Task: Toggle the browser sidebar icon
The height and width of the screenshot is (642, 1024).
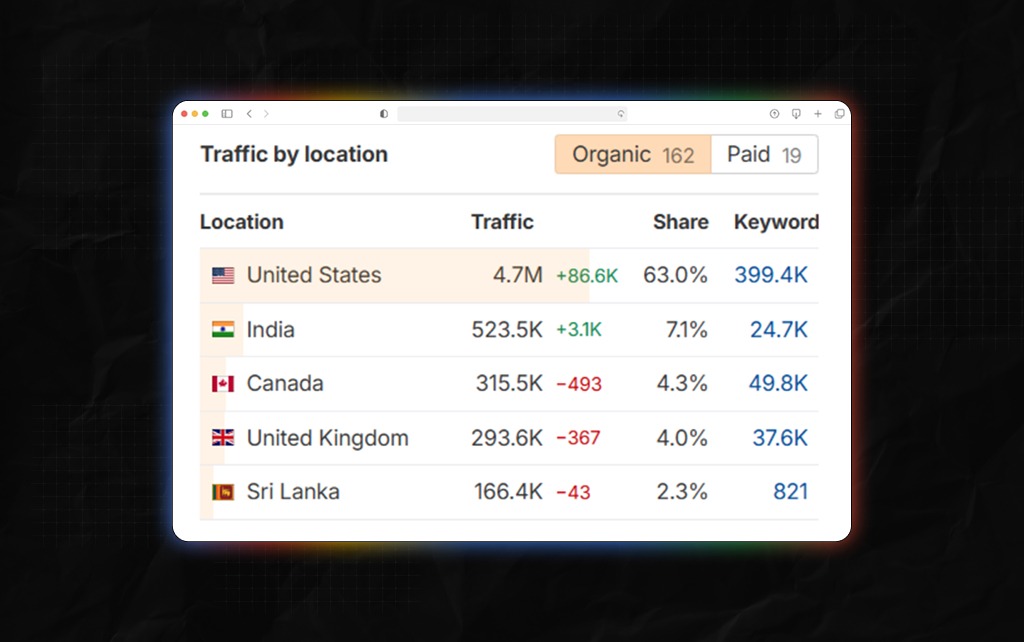Action: (227, 114)
